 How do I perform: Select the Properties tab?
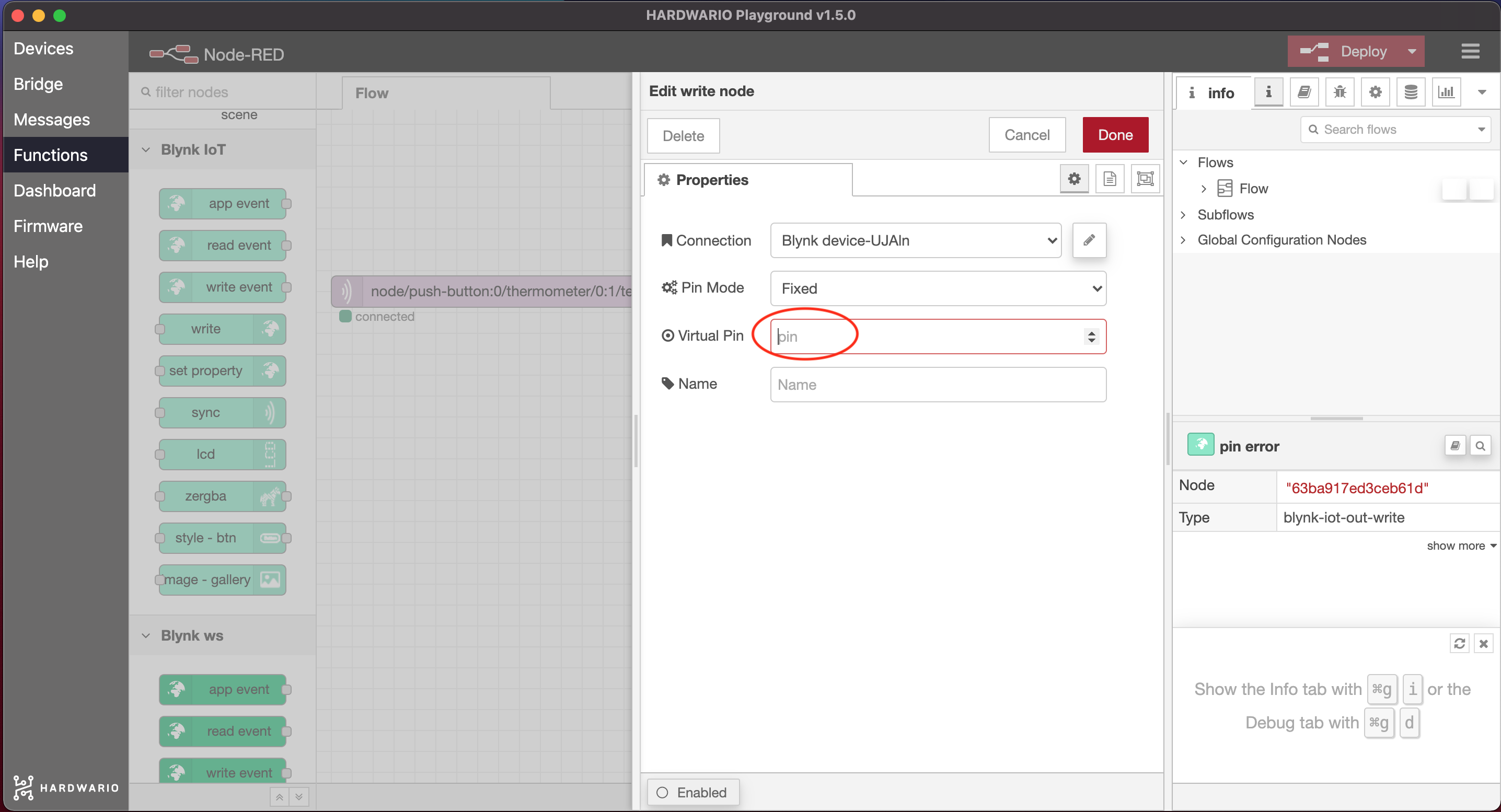point(748,180)
